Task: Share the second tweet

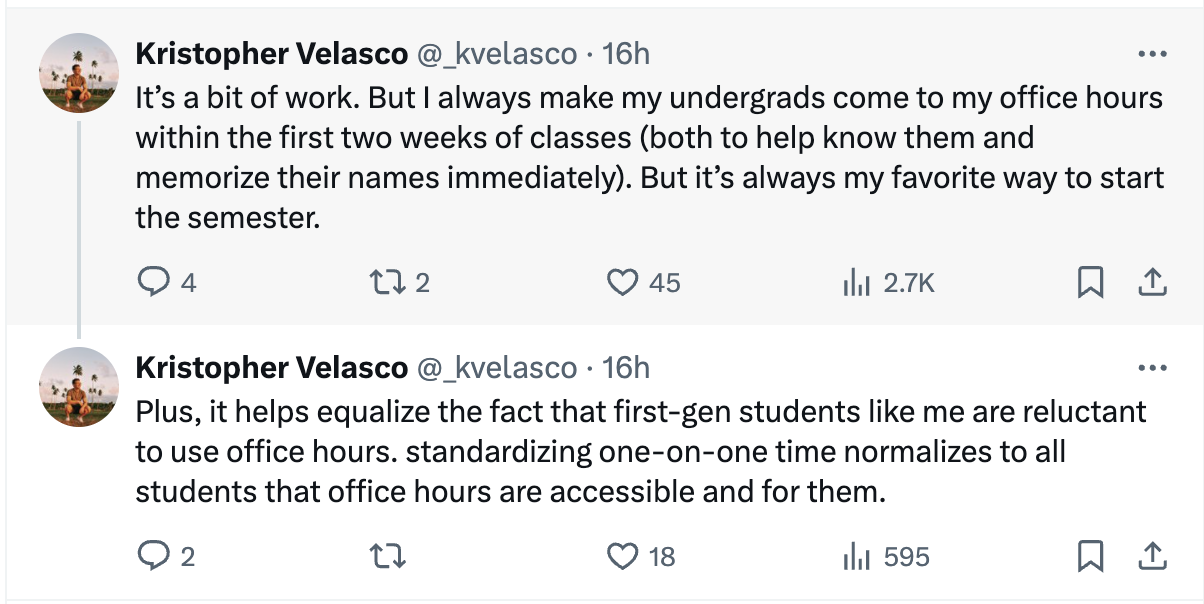Action: point(1152,556)
